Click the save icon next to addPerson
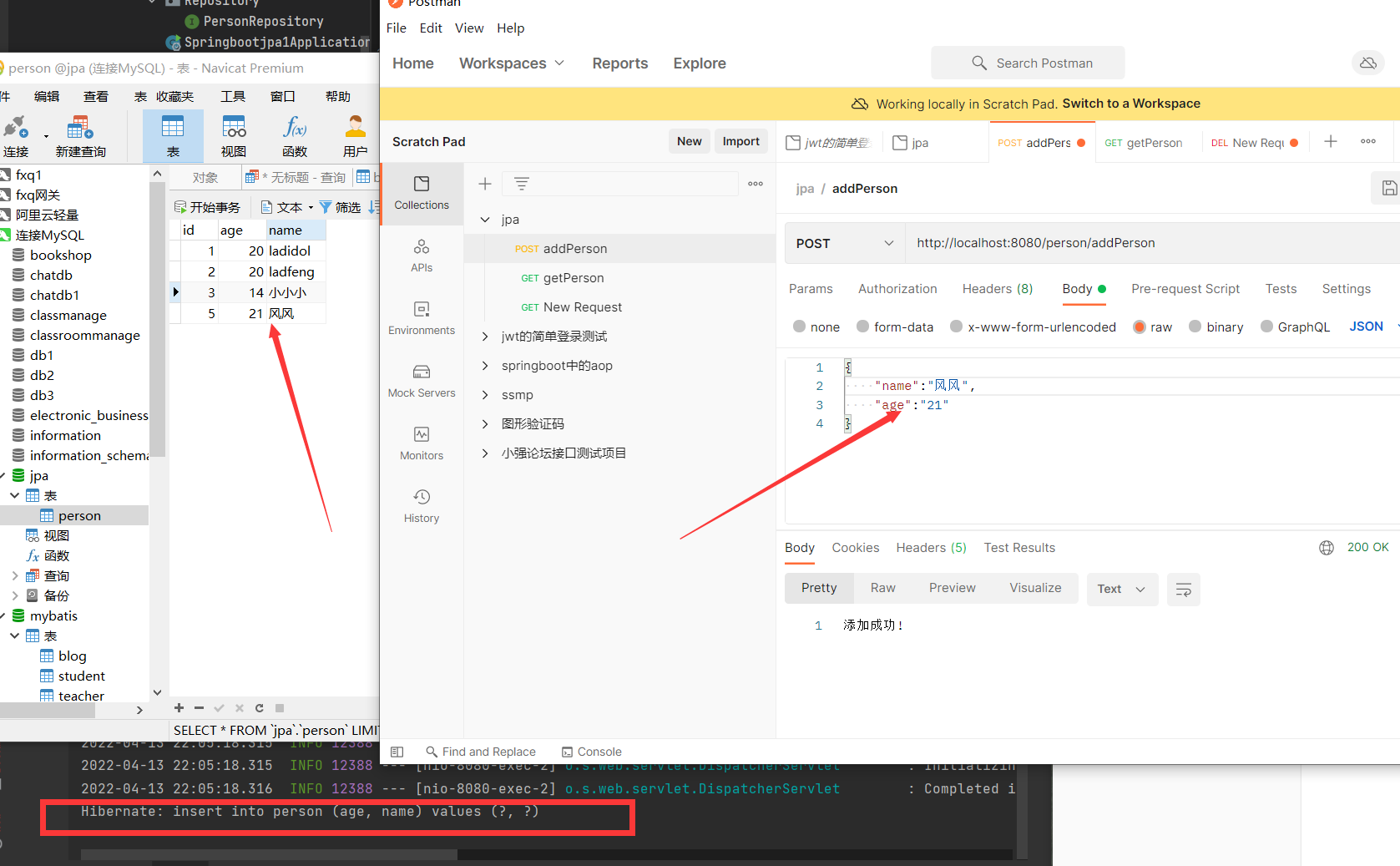This screenshot has width=1400, height=866. (x=1389, y=188)
